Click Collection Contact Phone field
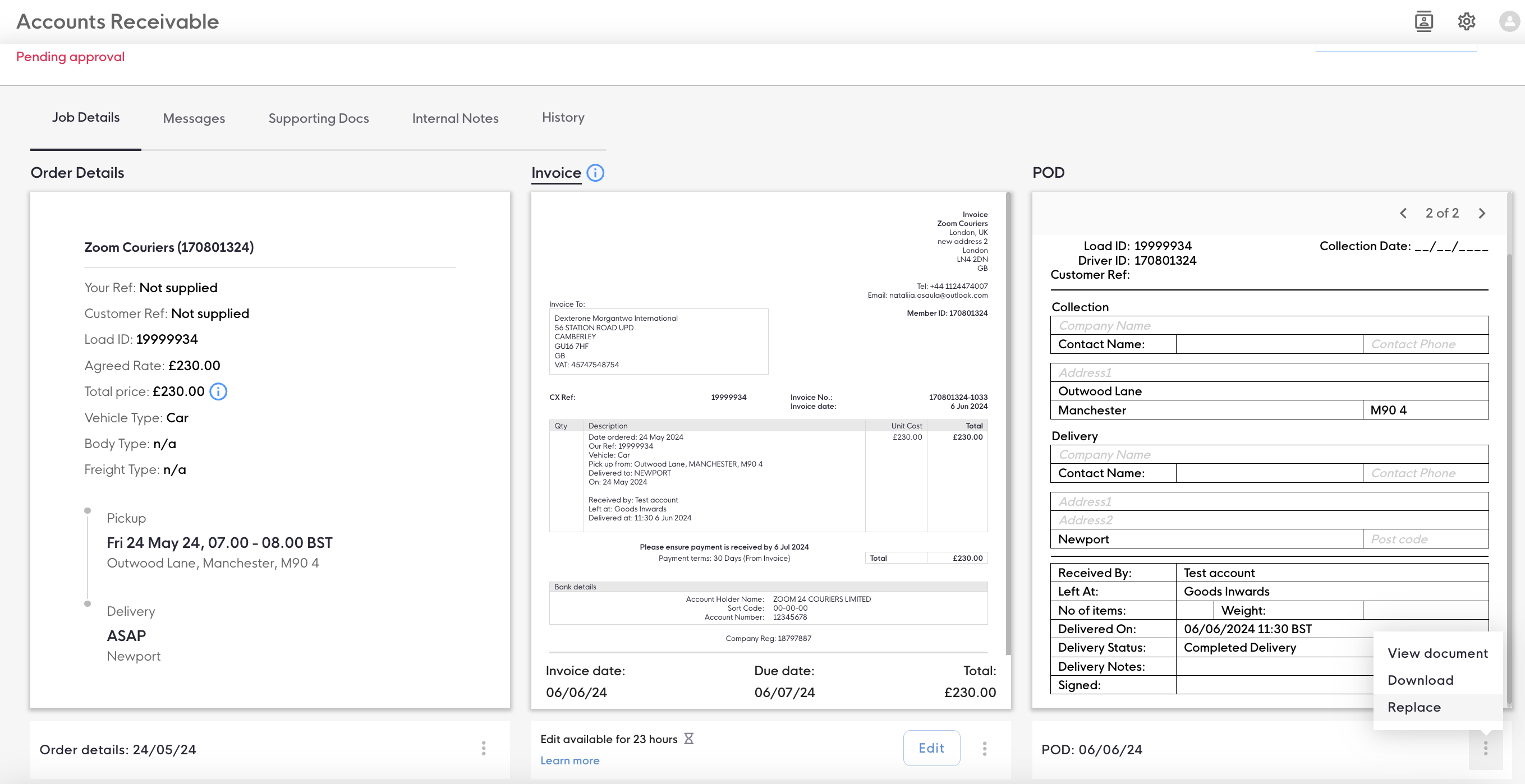This screenshot has height=784, width=1525. coord(1425,344)
